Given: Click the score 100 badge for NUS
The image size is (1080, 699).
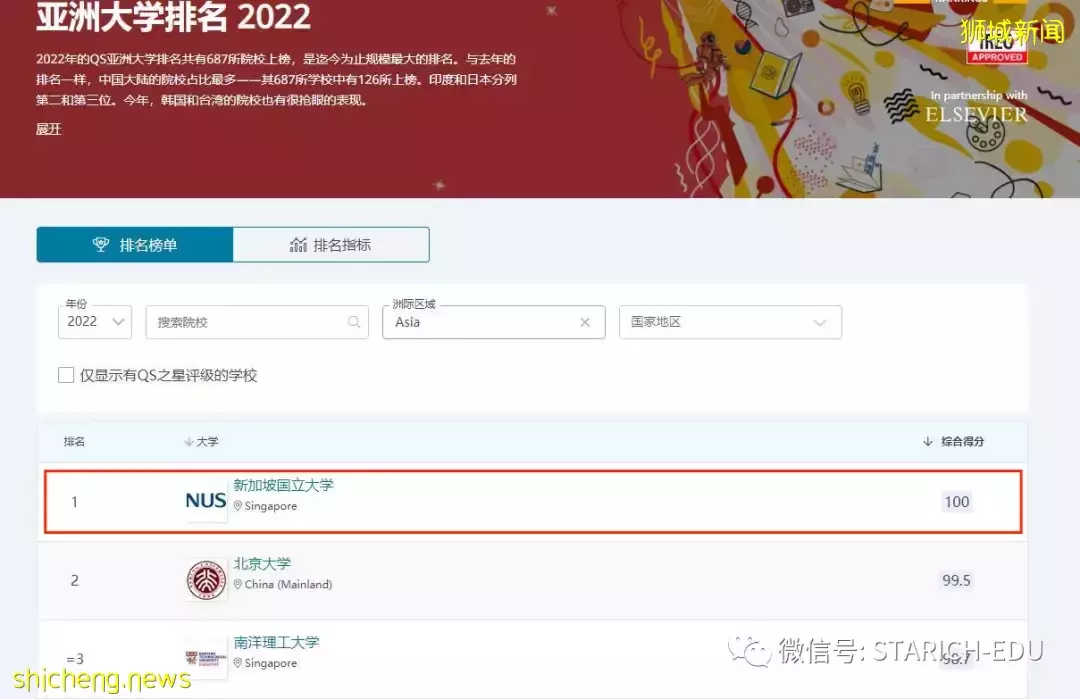Looking at the screenshot, I should tap(956, 501).
